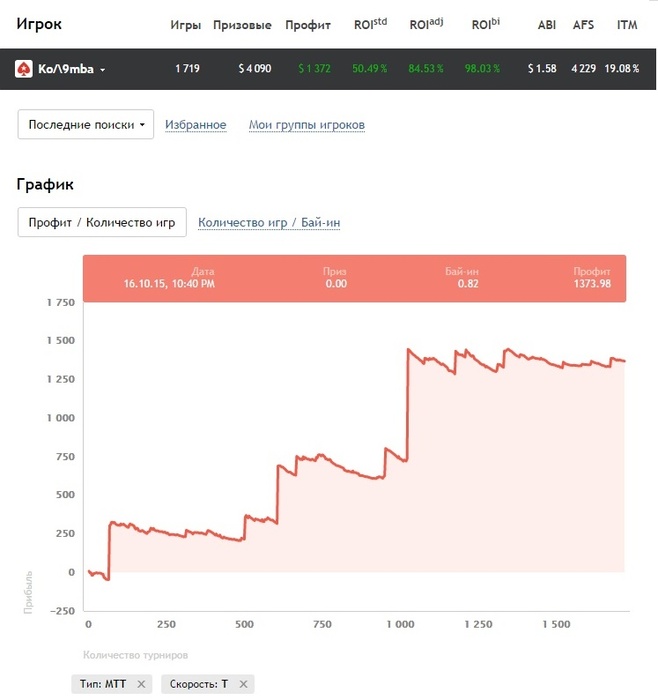Click the PokerStars spade icon beside Ko/\9mba
Screen dimensions: 658x700
pos(24,69)
